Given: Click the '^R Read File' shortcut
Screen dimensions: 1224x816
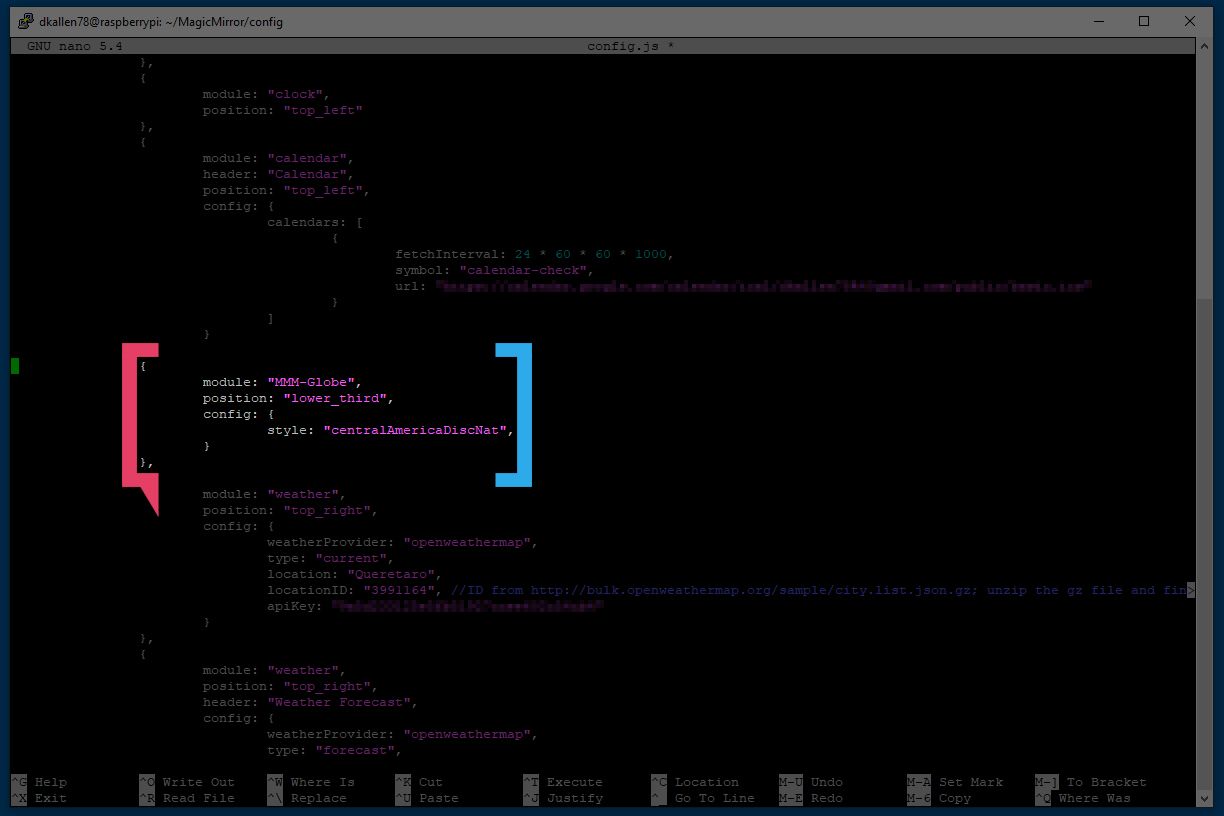Looking at the screenshot, I should click(186, 798).
